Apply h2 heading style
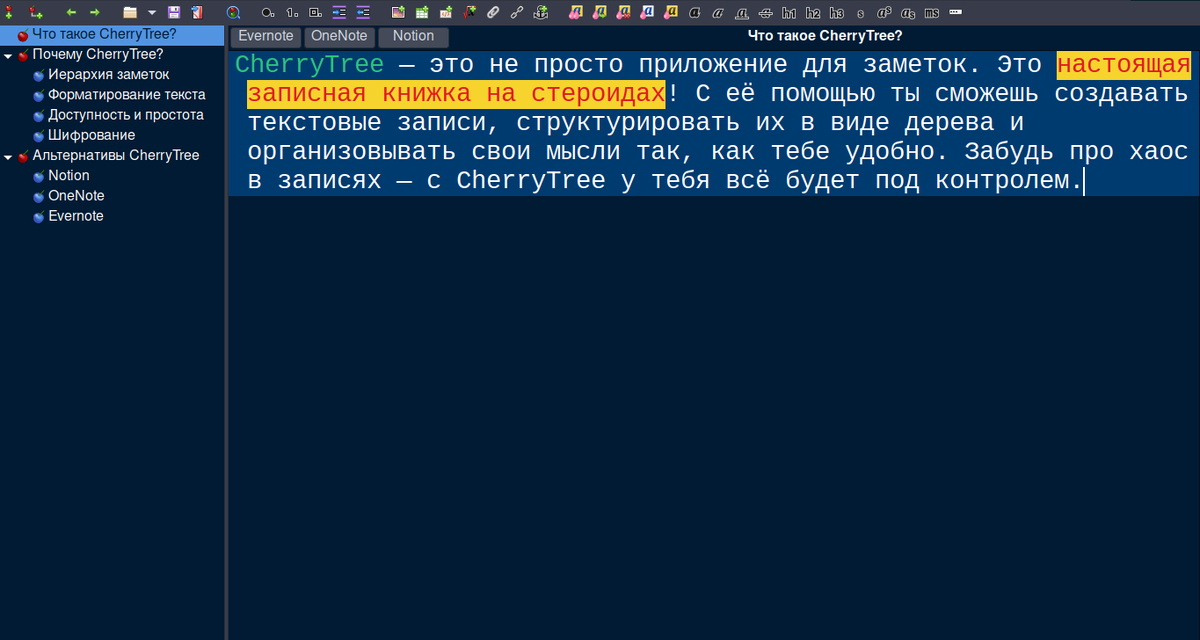This screenshot has width=1200, height=640. 813,13
